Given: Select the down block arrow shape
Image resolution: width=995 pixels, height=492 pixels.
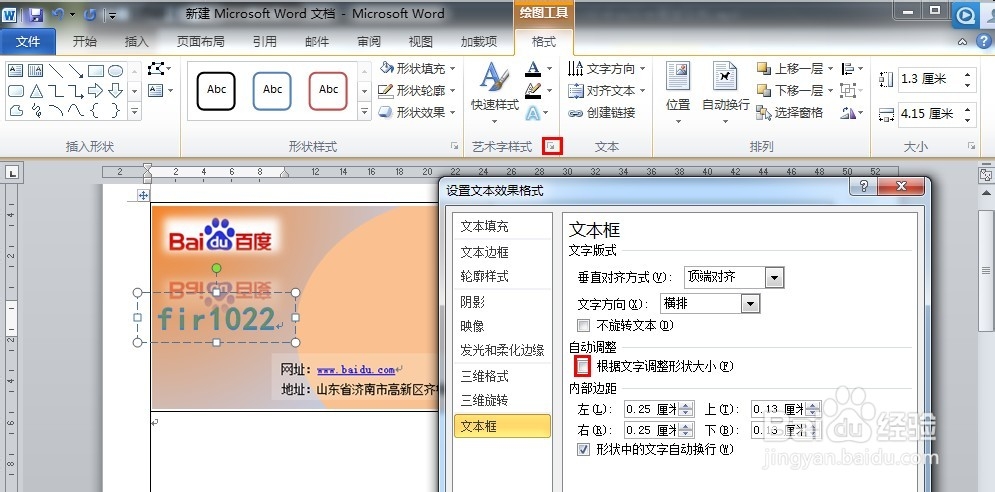Looking at the screenshot, I should [x=115, y=91].
